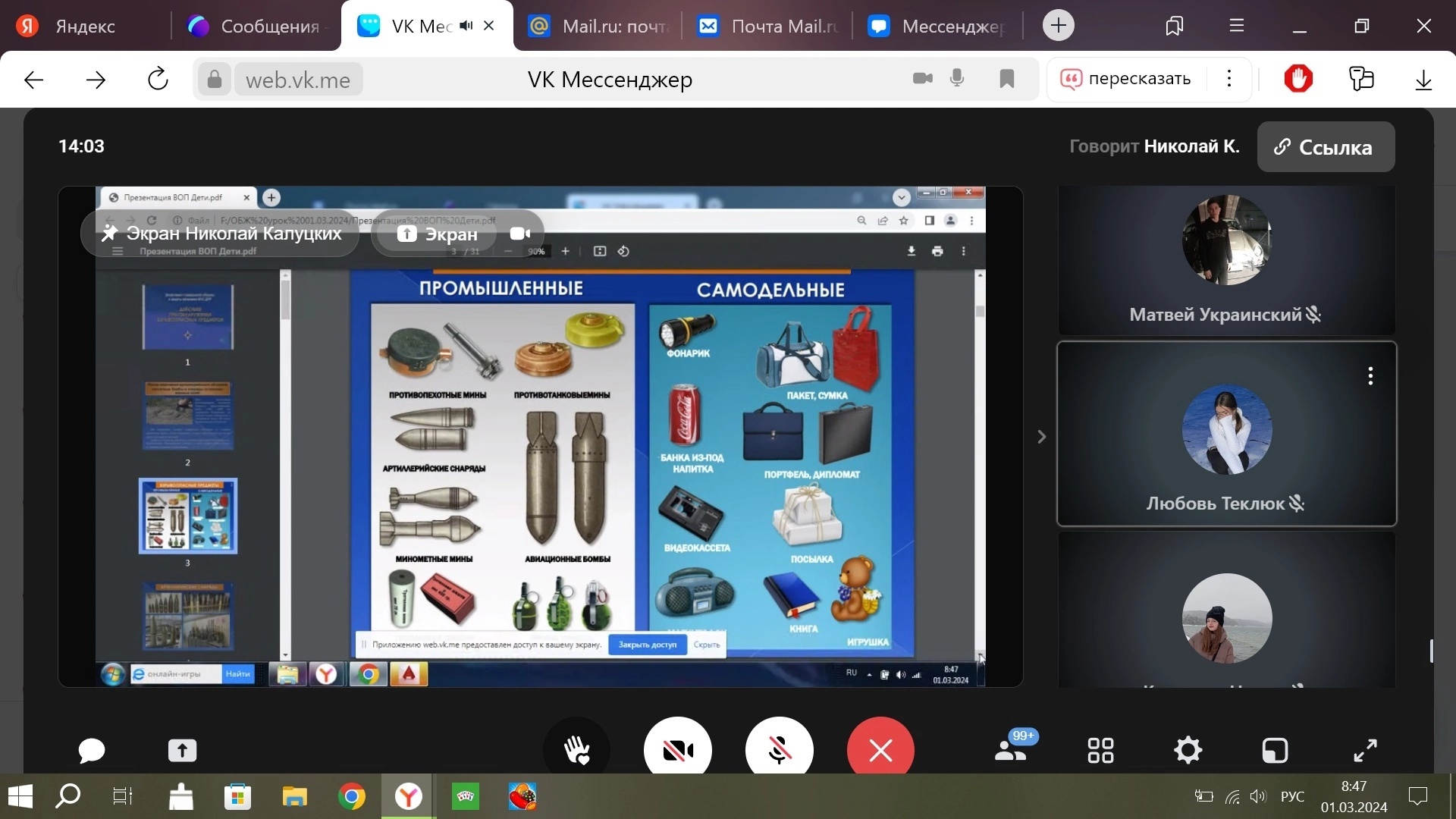This screenshot has height=819, width=1456.
Task: Toggle camera permission icon in address bar
Action: [x=923, y=78]
